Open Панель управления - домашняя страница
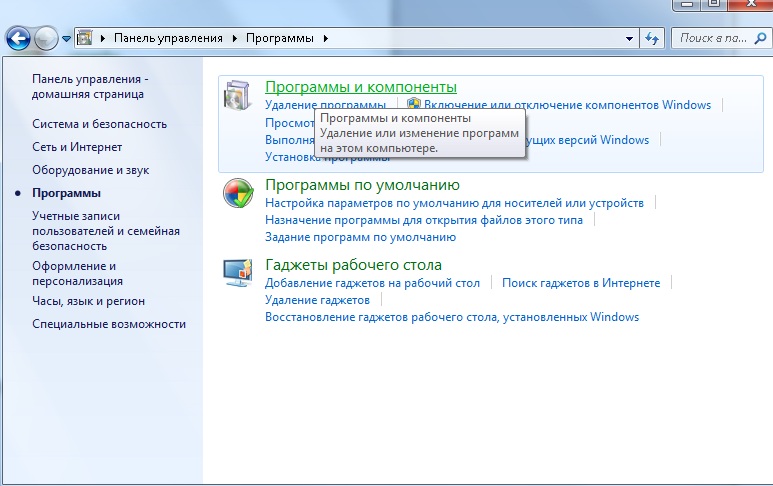Screen dimensions: 773x486 click(x=90, y=86)
